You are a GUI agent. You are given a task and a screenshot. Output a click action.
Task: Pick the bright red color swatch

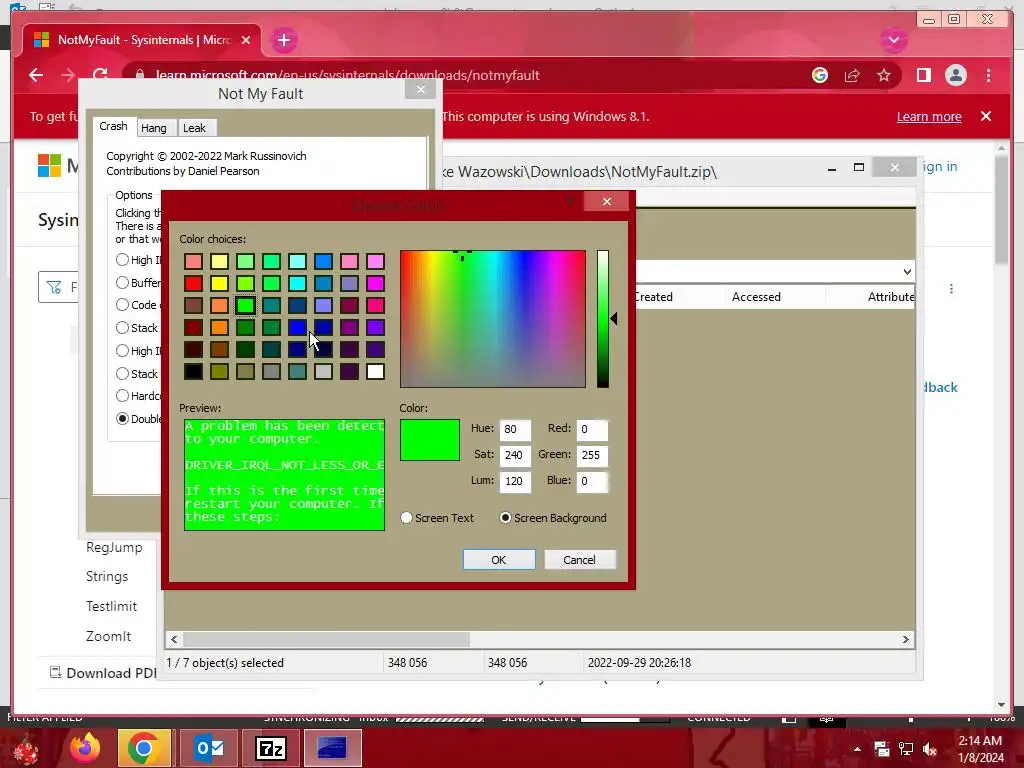click(x=193, y=283)
